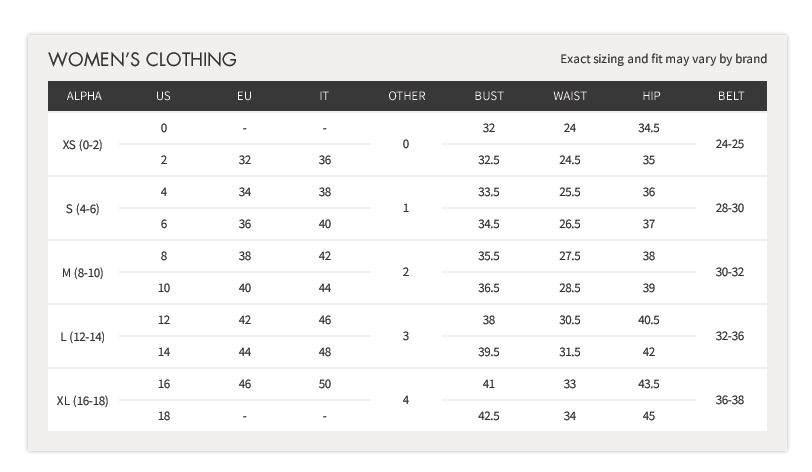Click the L (12-14) size row label

[x=83, y=336]
